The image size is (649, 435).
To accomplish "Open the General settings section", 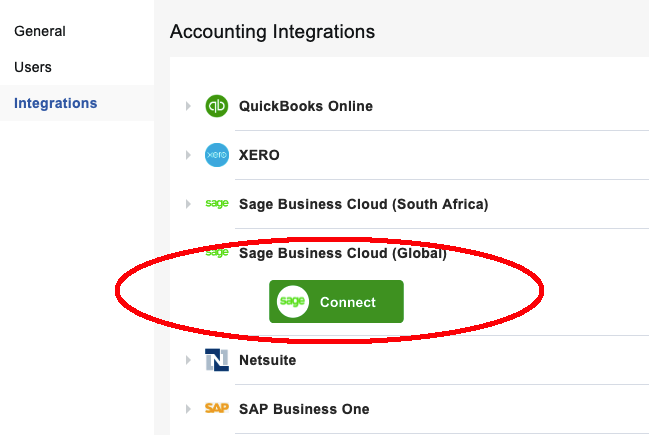I will (40, 31).
